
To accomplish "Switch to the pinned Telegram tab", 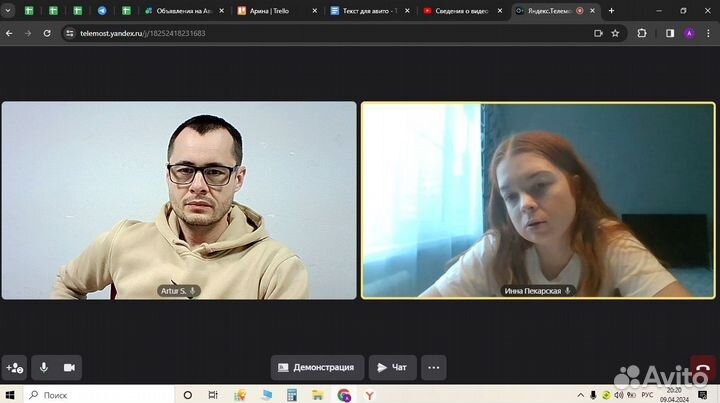I will [x=102, y=11].
